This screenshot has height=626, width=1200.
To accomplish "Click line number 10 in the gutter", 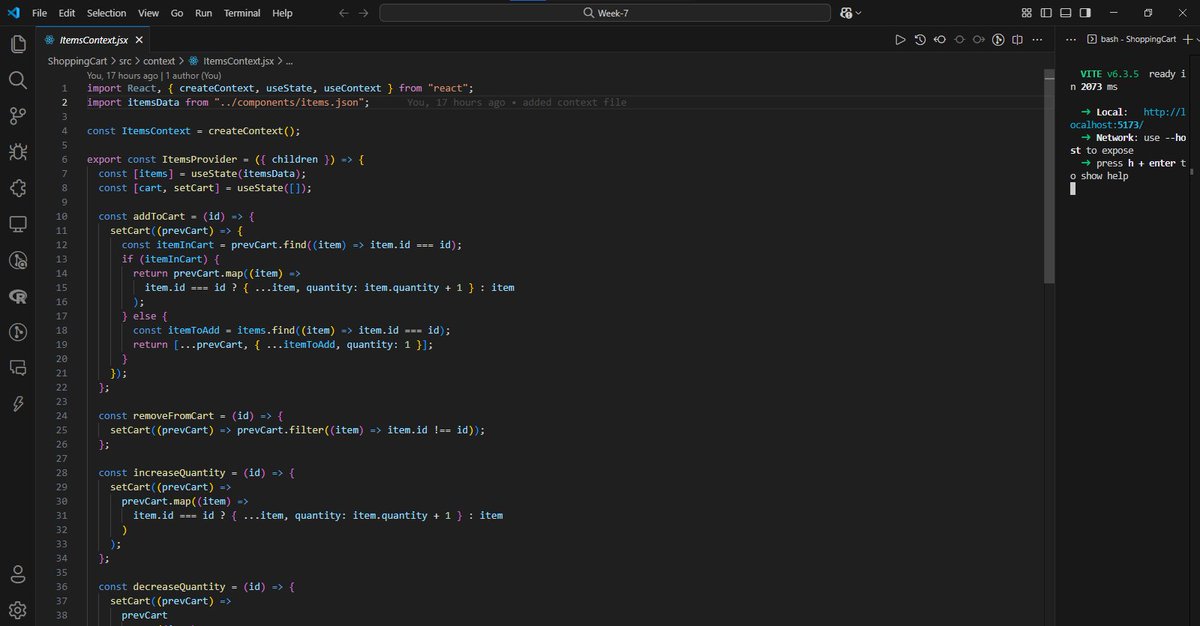I will point(61,216).
